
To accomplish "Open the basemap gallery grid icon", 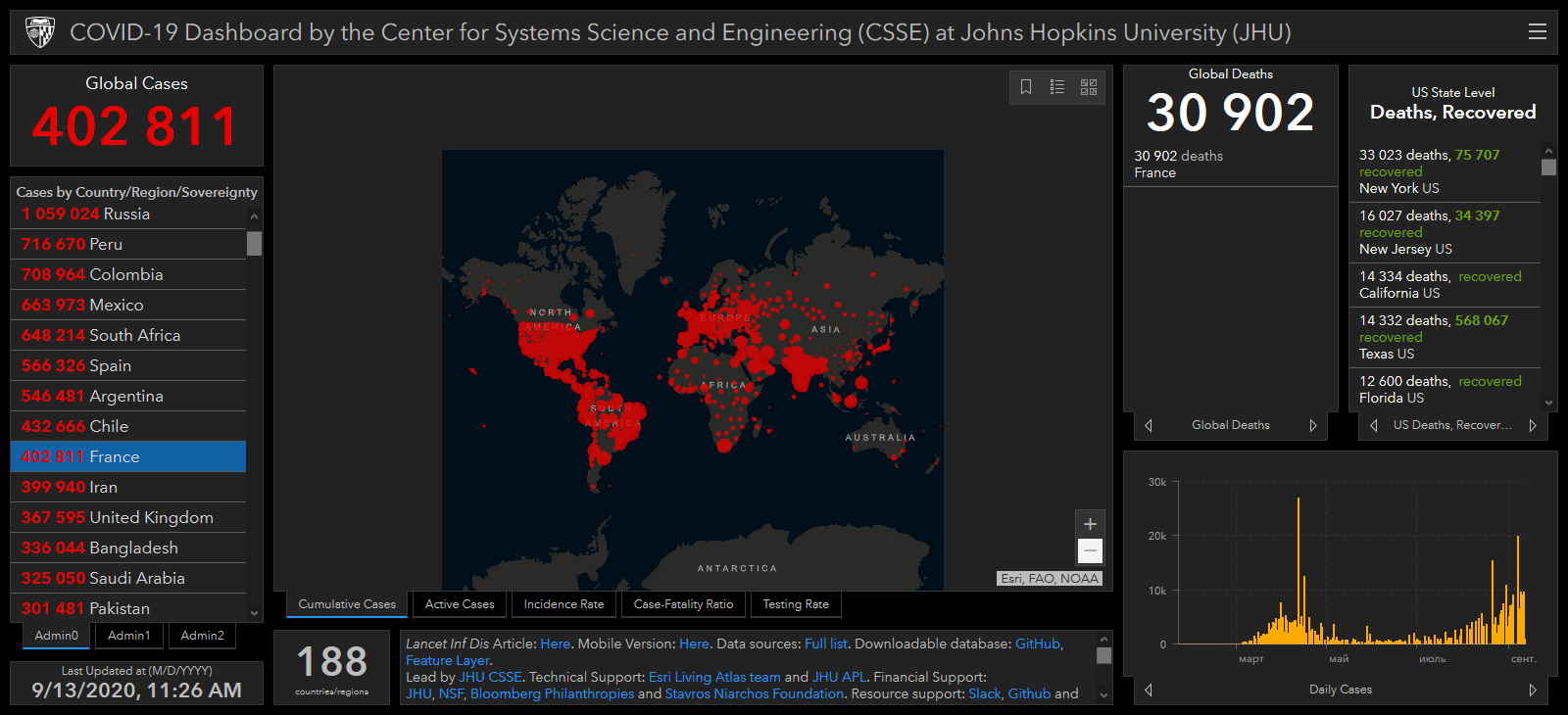I will click(1089, 87).
